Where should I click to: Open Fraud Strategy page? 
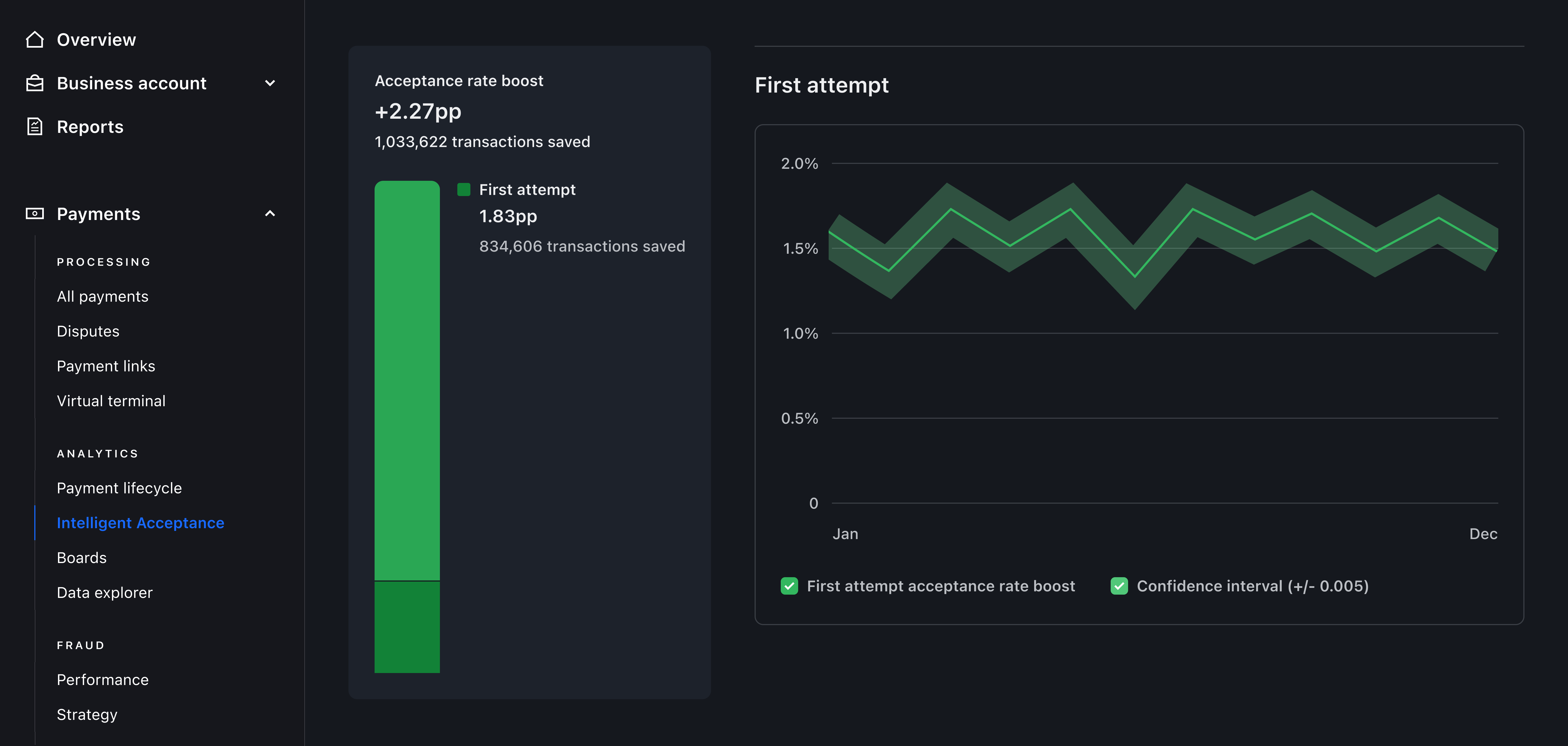pyautogui.click(x=87, y=714)
